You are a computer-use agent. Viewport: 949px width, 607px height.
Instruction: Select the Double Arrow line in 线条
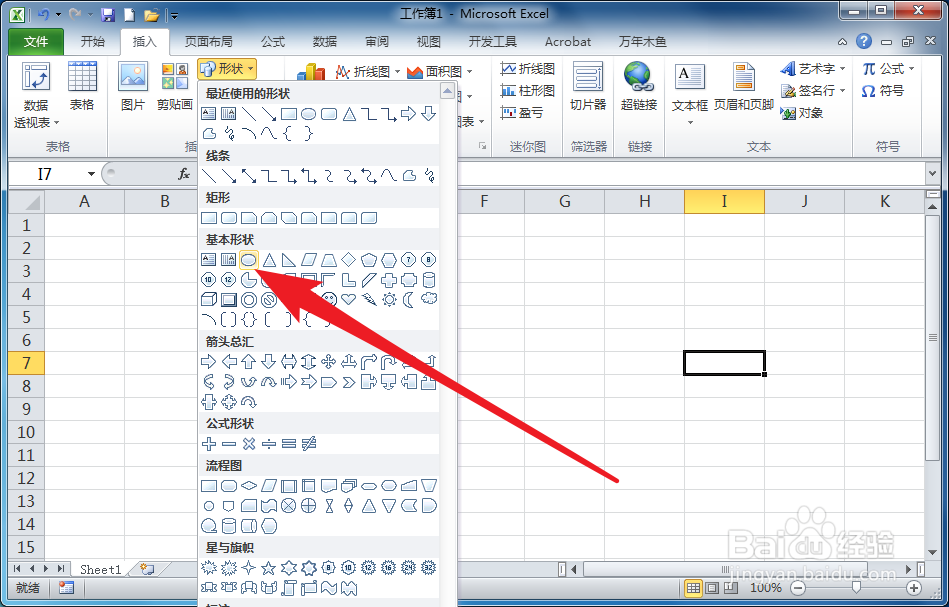(249, 176)
